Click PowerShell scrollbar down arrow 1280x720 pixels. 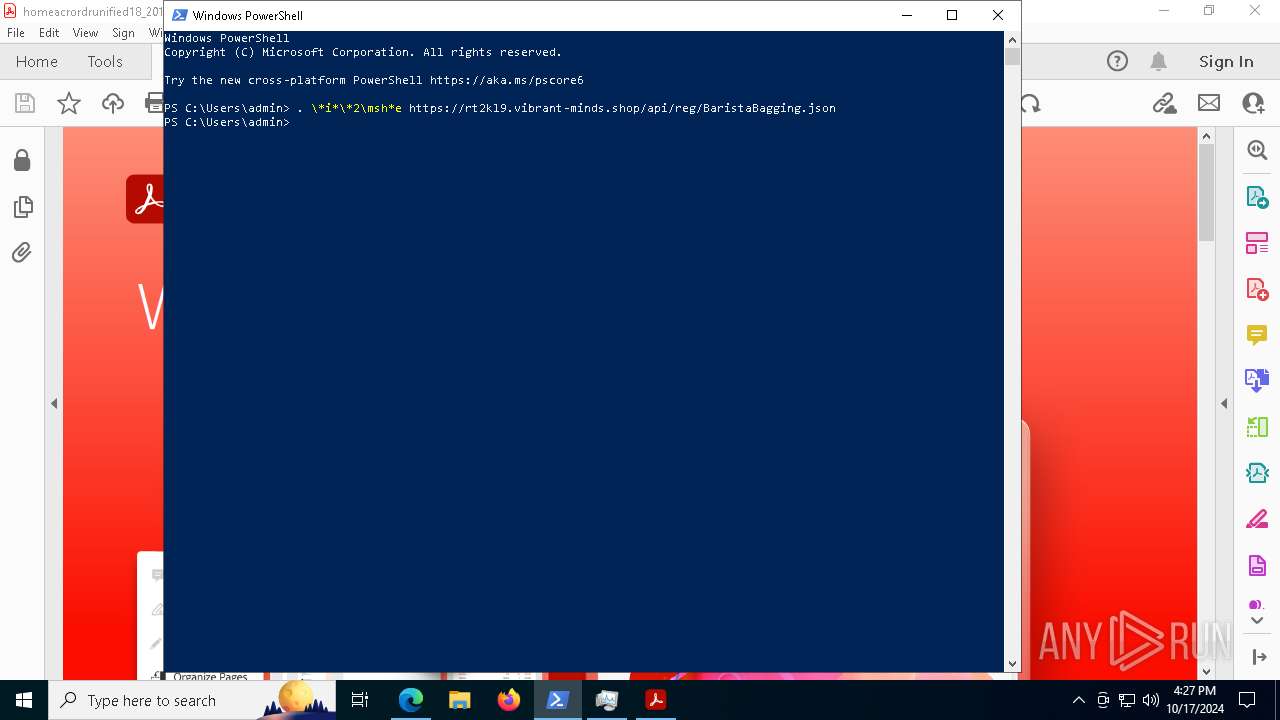[x=1012, y=663]
